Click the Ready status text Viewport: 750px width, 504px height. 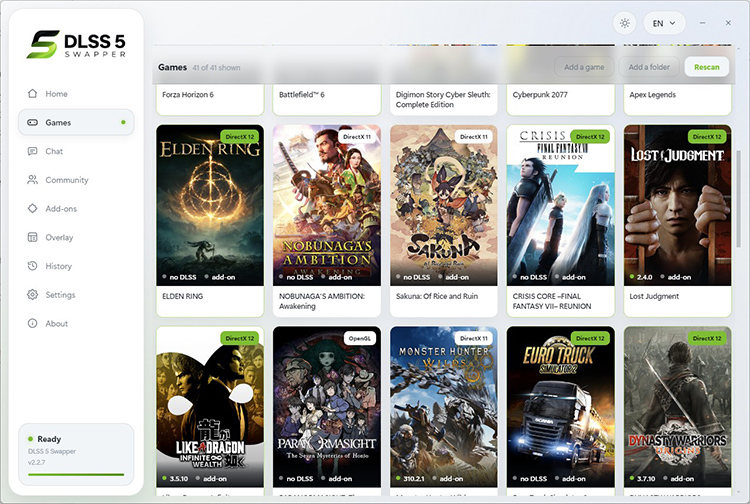point(49,439)
